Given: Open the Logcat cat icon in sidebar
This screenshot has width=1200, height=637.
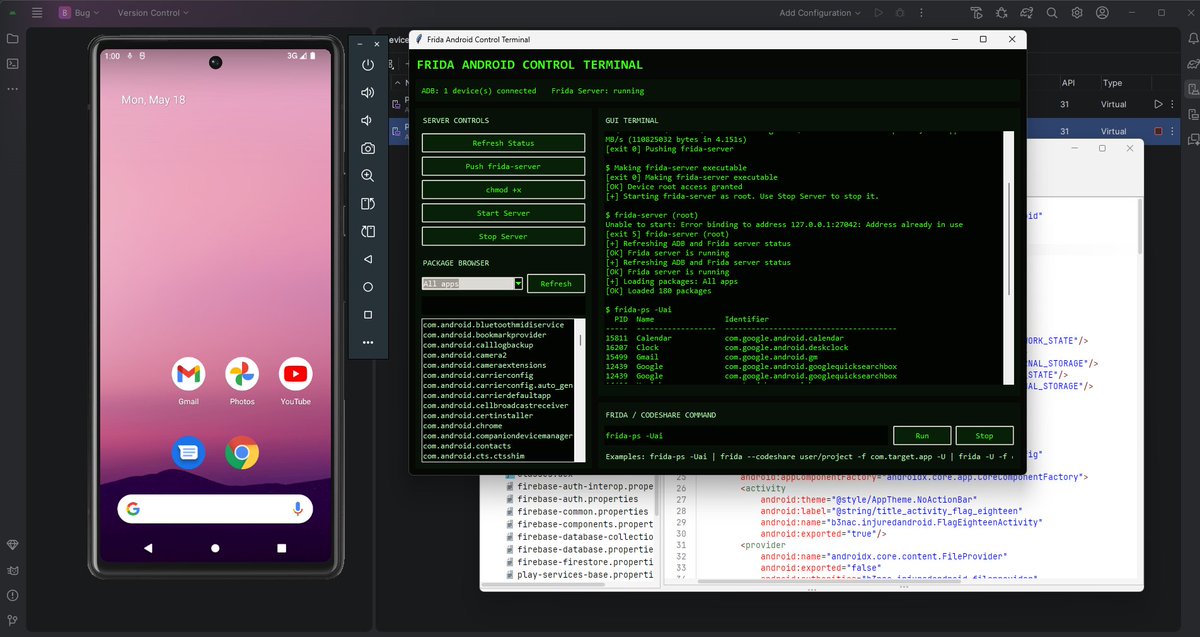Looking at the screenshot, I should [13, 571].
